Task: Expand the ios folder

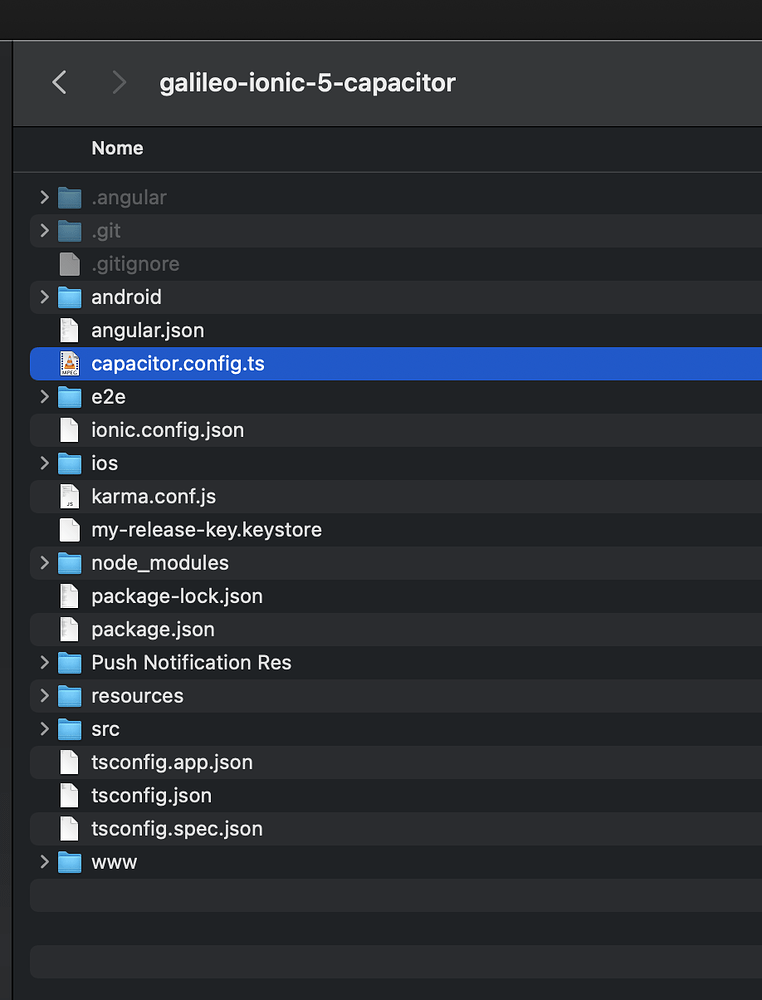Action: pyautogui.click(x=44, y=463)
